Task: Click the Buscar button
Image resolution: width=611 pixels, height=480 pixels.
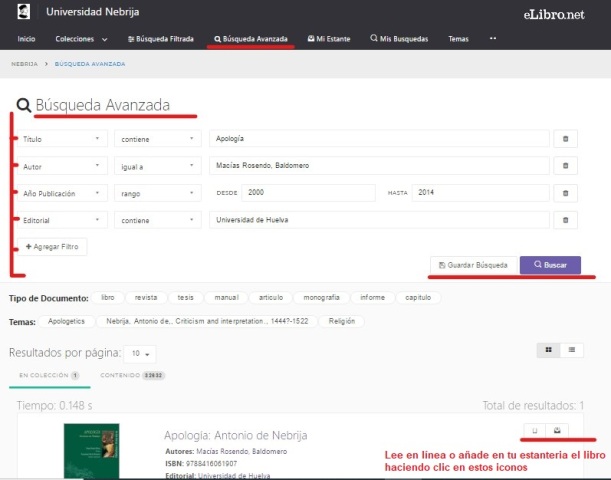Action: pos(550,265)
